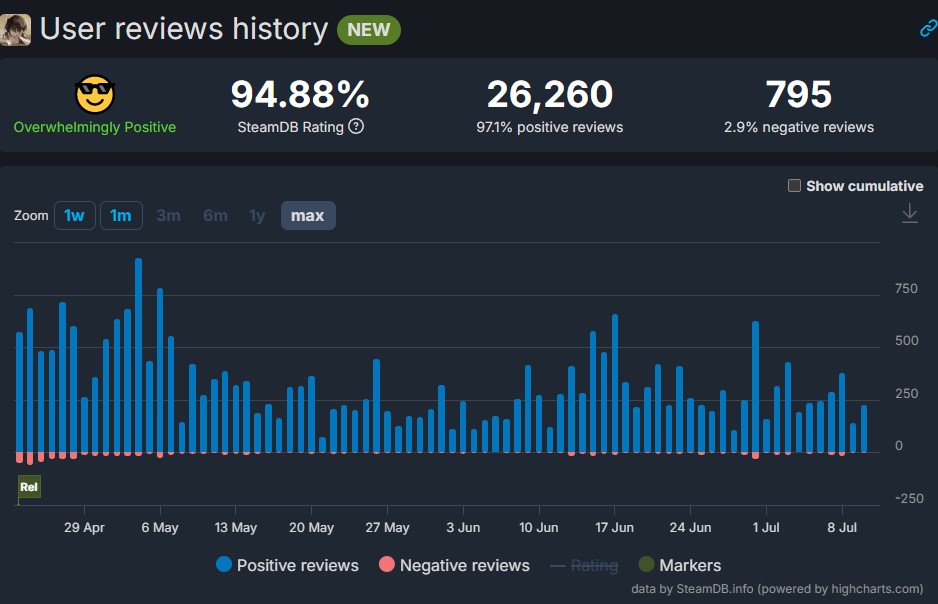Image resolution: width=938 pixels, height=604 pixels.
Task: Click the 795 negative reviews count
Action: (x=799, y=94)
